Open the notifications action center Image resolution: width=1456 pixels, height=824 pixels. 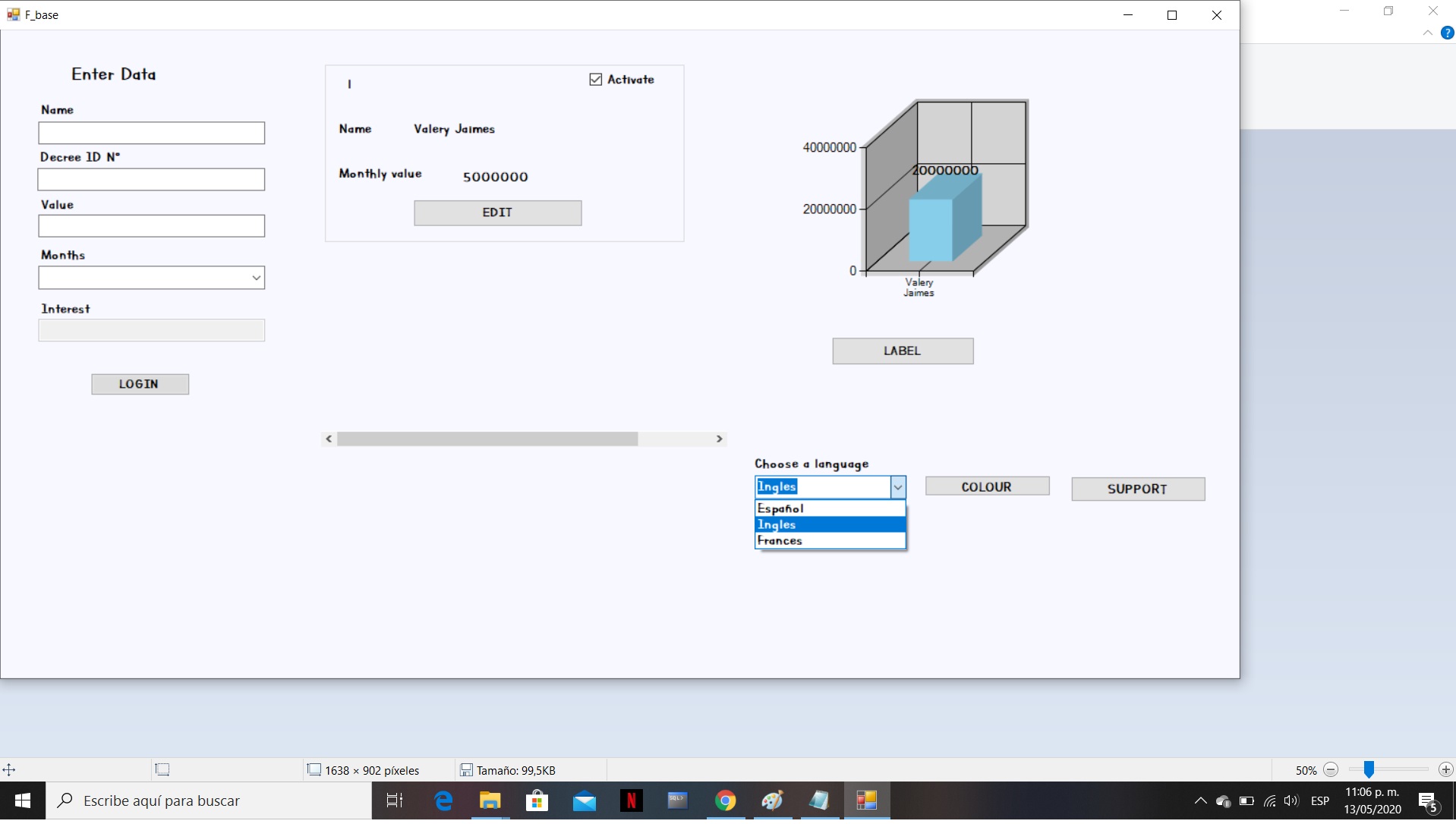1428,801
